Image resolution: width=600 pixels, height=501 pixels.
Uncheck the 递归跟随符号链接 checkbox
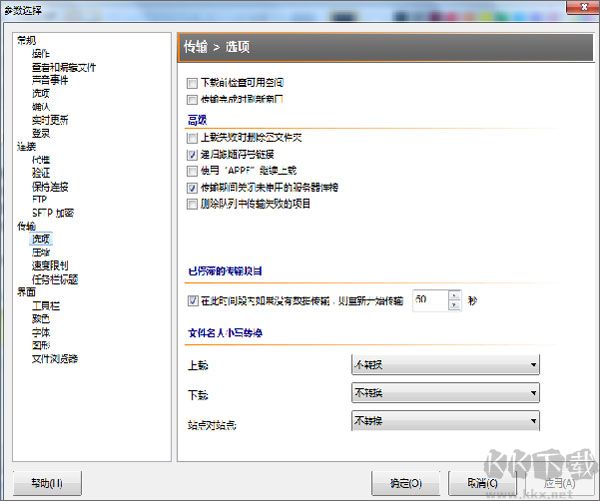click(x=192, y=155)
